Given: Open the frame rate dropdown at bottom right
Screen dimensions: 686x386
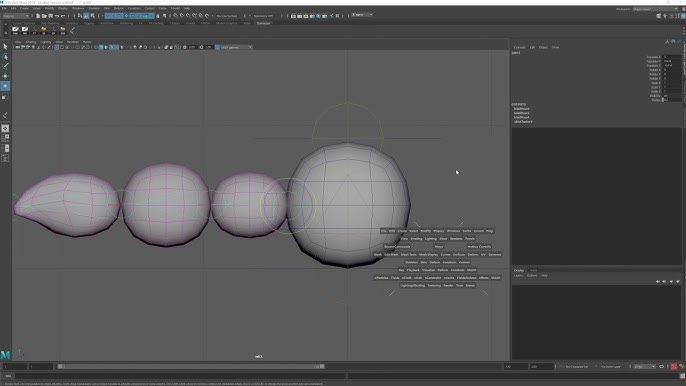Looking at the screenshot, I should 644,366.
